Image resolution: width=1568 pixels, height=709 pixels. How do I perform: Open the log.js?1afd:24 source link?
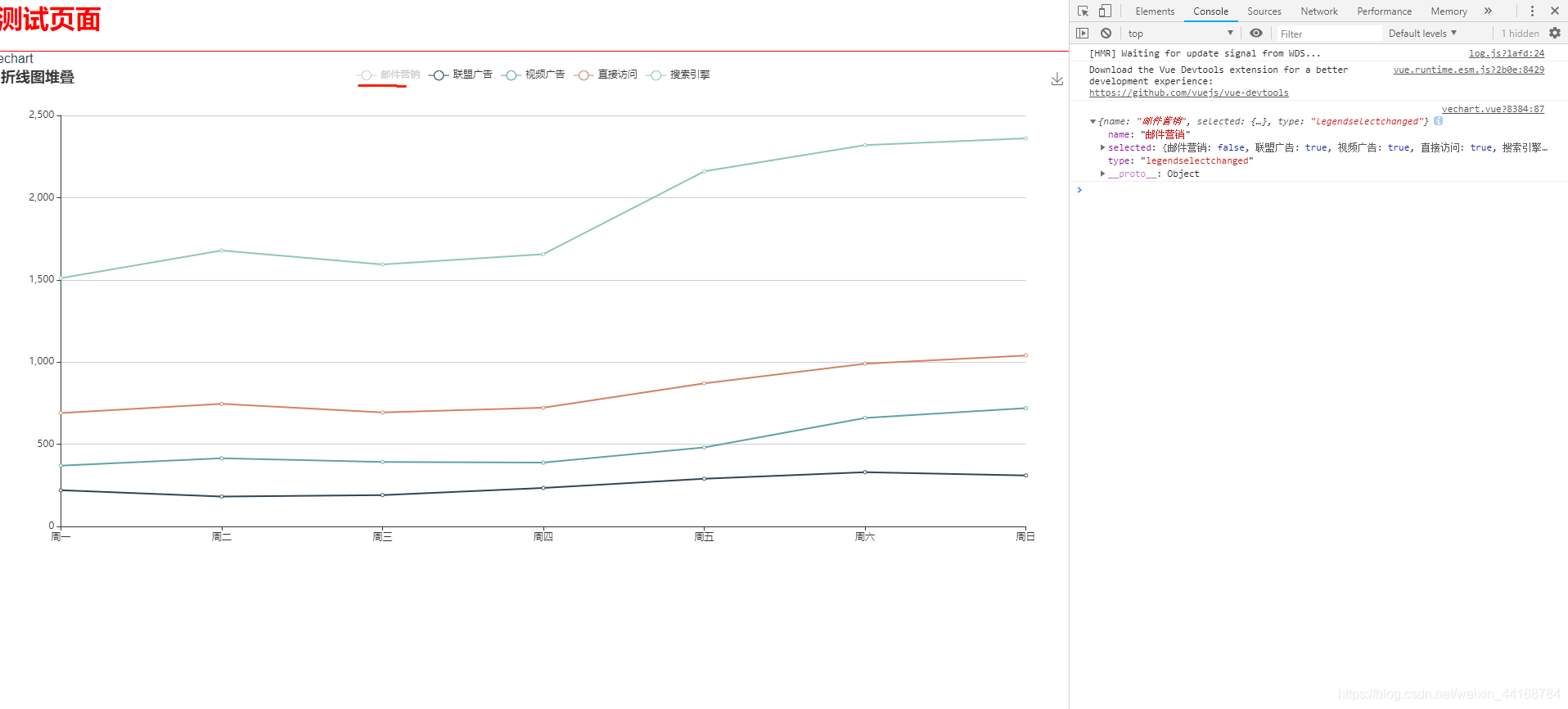point(1507,53)
